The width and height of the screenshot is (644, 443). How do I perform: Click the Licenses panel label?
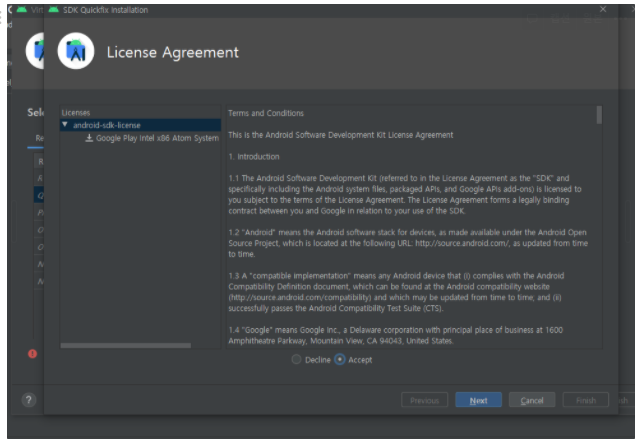point(76,112)
